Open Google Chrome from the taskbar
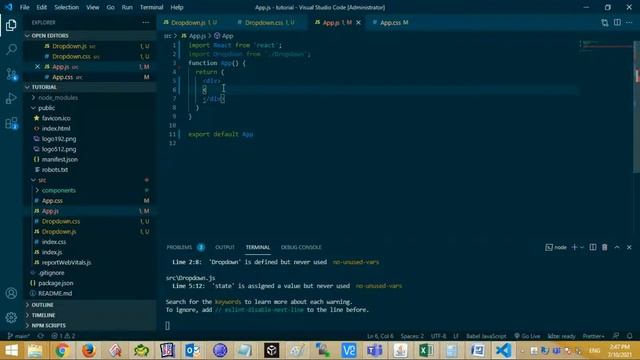Image resolution: width=640 pixels, height=360 pixels. pyautogui.click(x=62, y=350)
